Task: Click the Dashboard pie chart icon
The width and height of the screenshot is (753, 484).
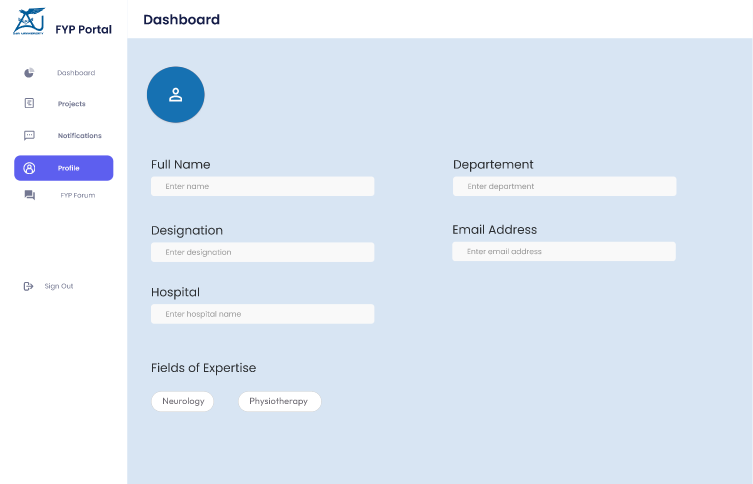Action: 30,73
